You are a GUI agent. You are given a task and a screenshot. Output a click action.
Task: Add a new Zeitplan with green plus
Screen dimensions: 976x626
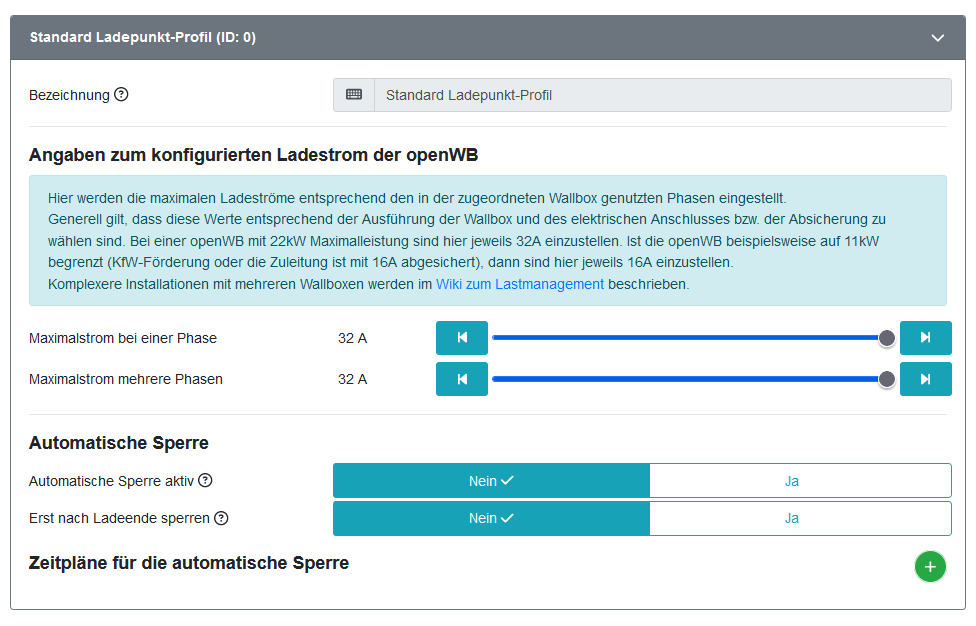coord(930,567)
